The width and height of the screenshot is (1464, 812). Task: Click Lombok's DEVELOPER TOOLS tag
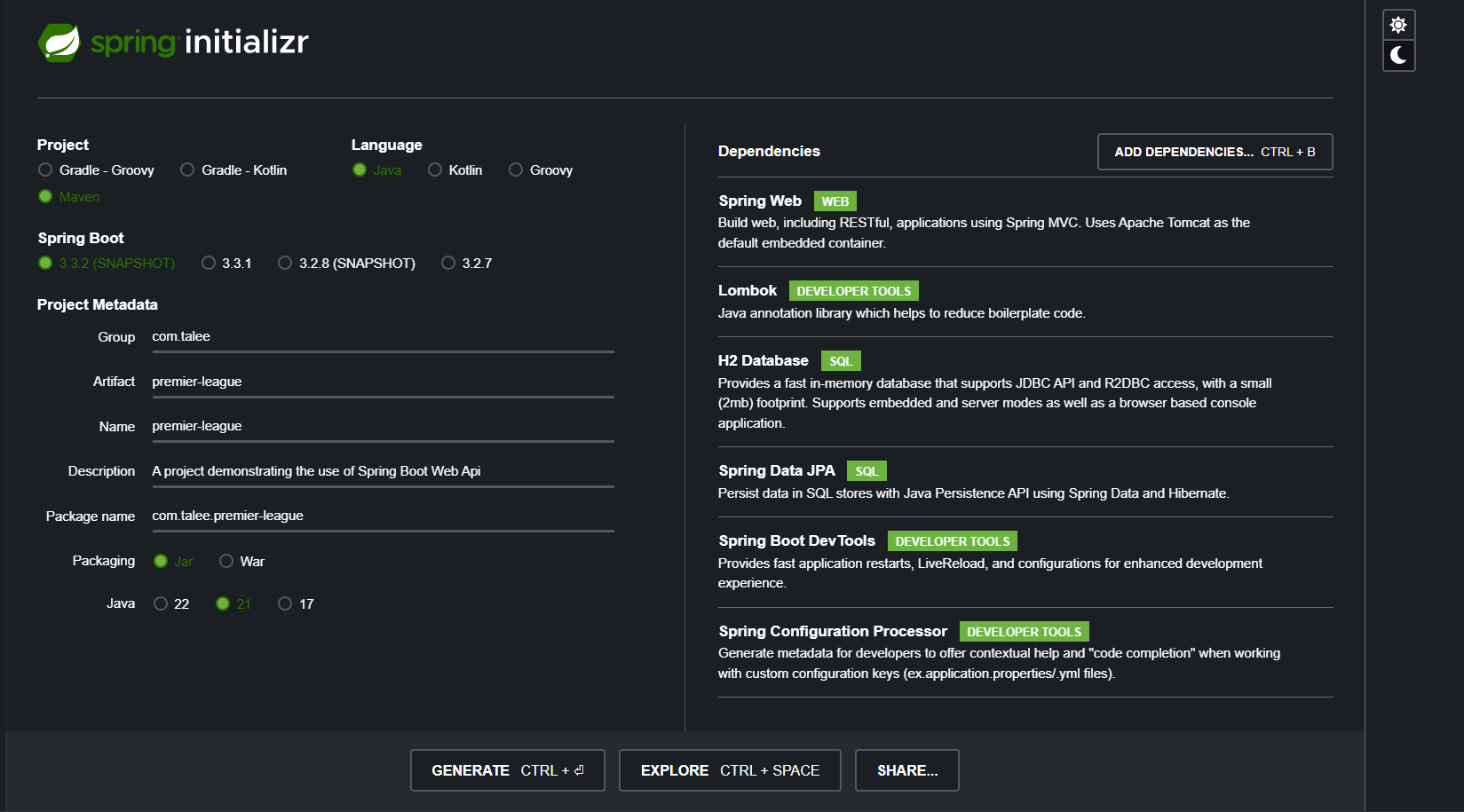coord(854,291)
